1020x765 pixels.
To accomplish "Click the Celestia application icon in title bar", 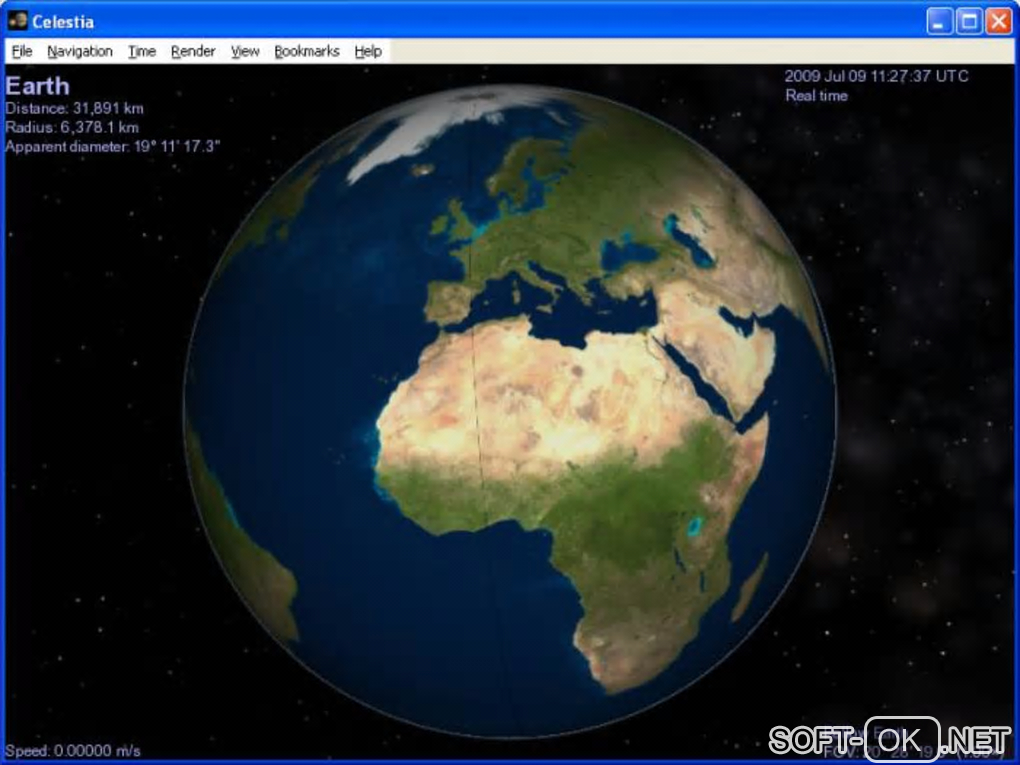I will click(x=18, y=21).
